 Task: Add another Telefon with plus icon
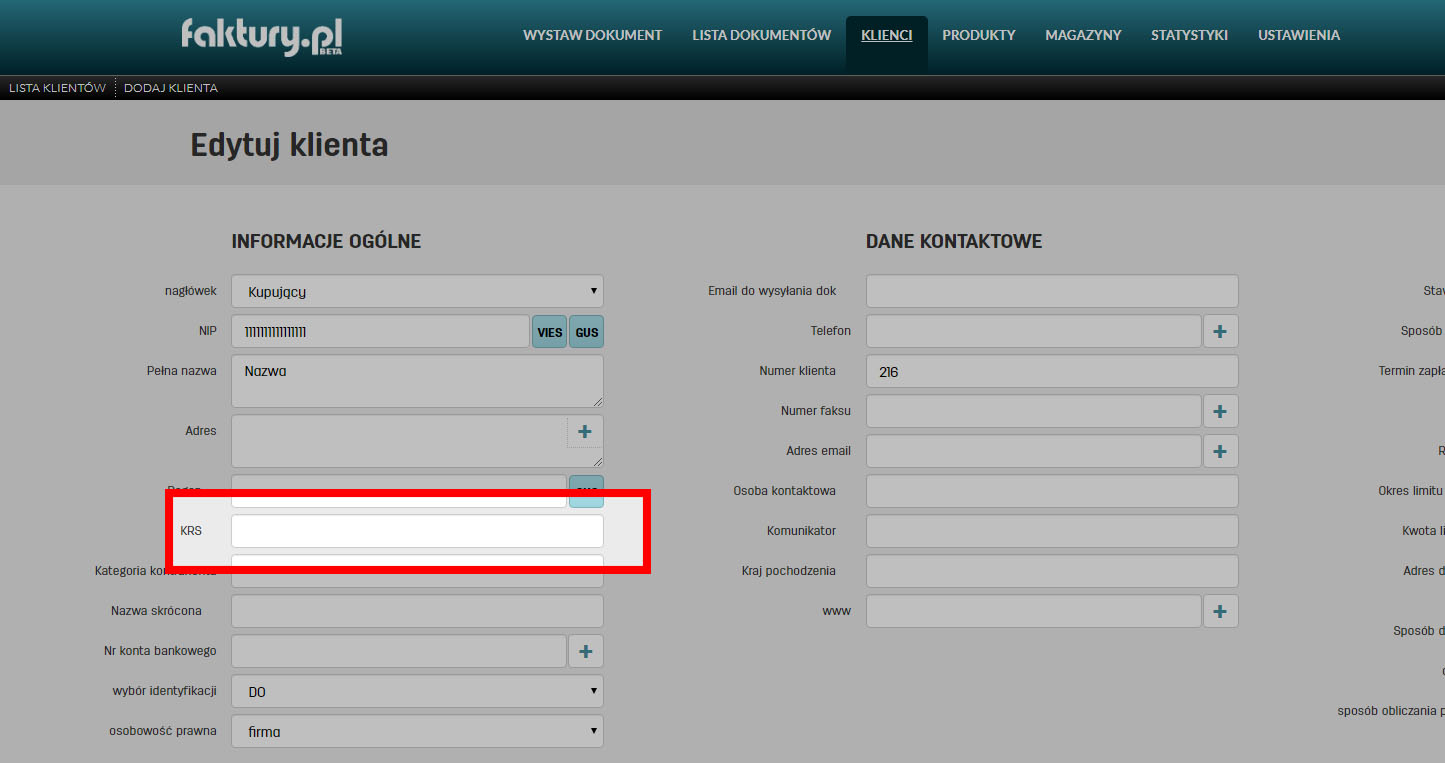[x=1220, y=331]
